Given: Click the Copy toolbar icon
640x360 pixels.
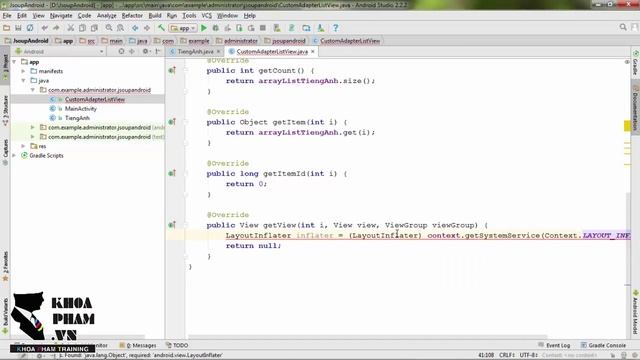Looking at the screenshot, I should click(82, 28).
